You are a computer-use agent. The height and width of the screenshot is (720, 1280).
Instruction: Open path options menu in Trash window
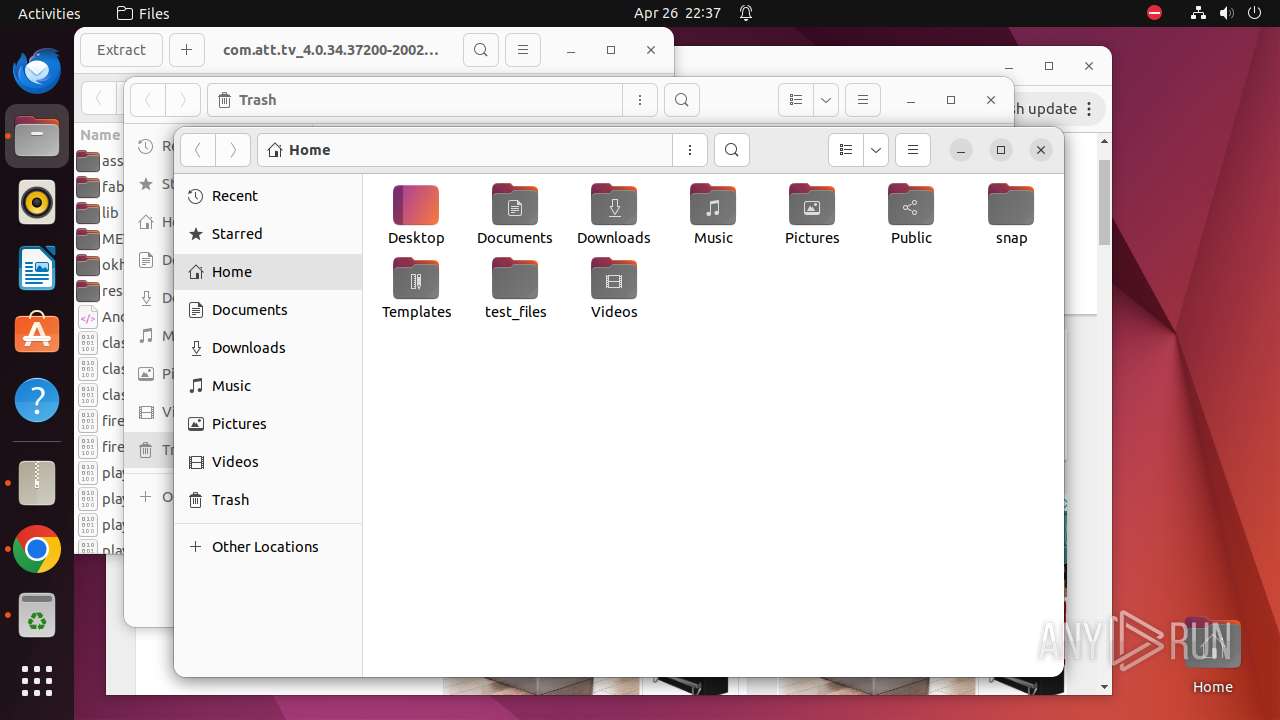pos(640,100)
